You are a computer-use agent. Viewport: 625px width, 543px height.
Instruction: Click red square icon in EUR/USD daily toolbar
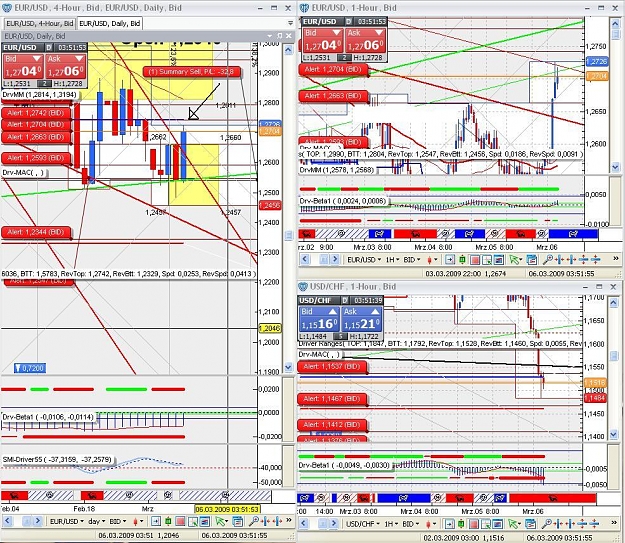180,521
